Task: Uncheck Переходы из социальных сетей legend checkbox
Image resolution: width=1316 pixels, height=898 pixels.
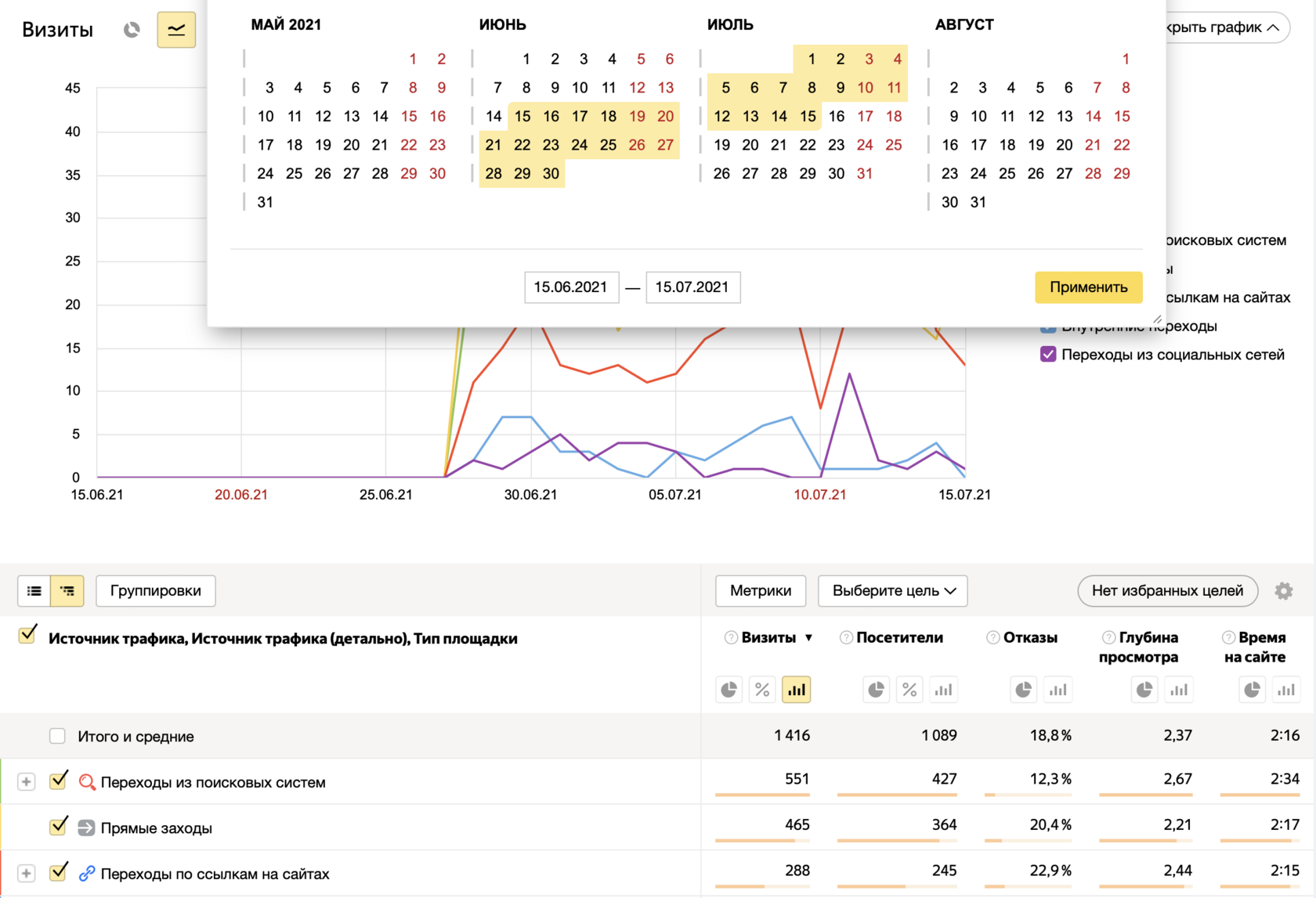Action: 1048,355
